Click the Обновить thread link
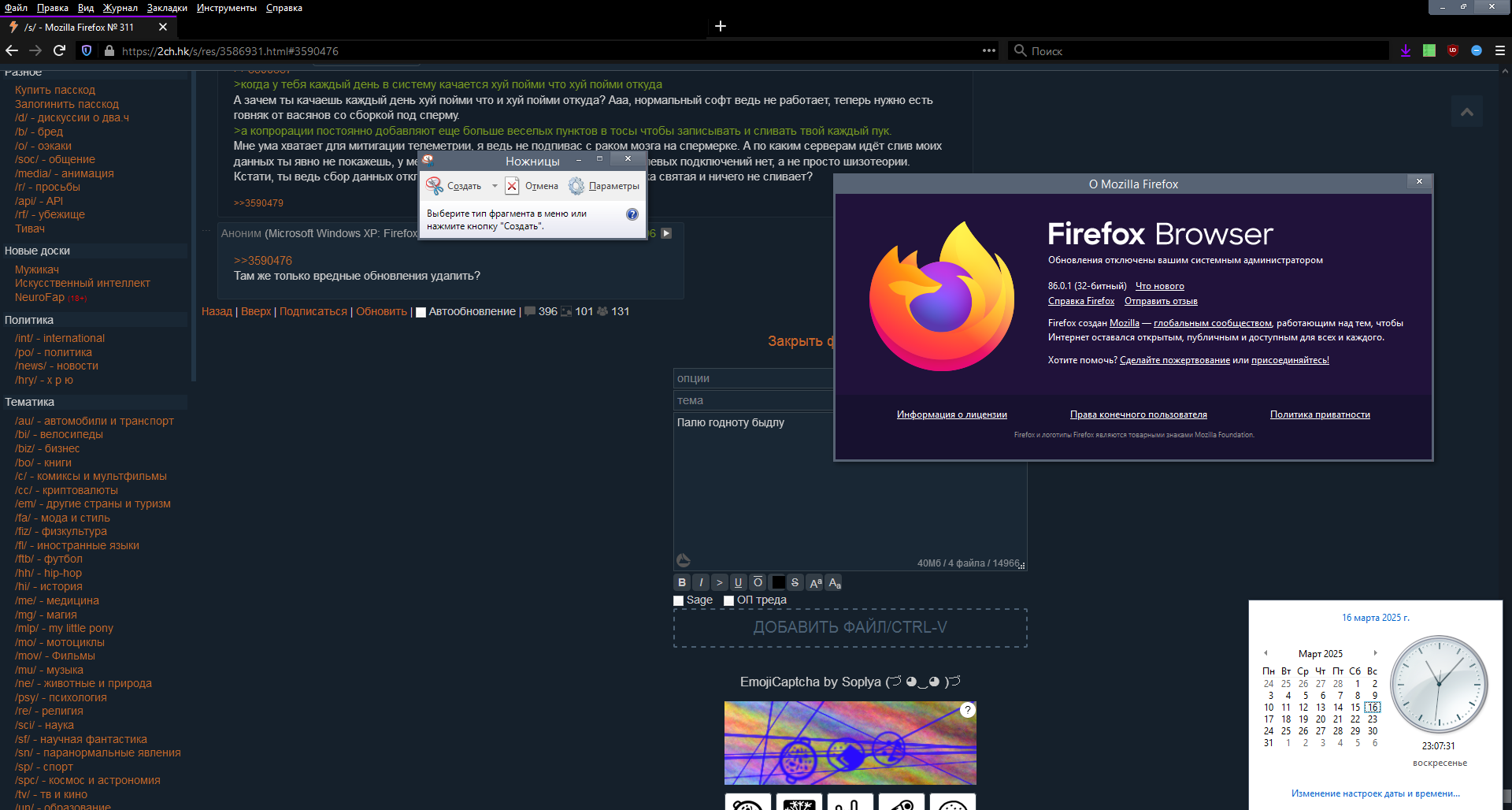Screen dimensions: 1512x810 pos(381,311)
